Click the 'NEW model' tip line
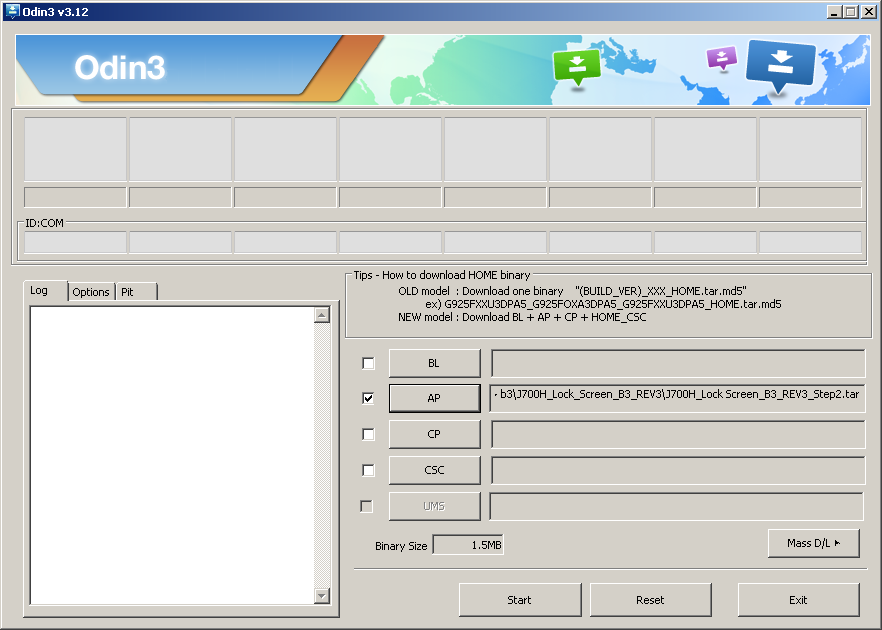 point(522,317)
